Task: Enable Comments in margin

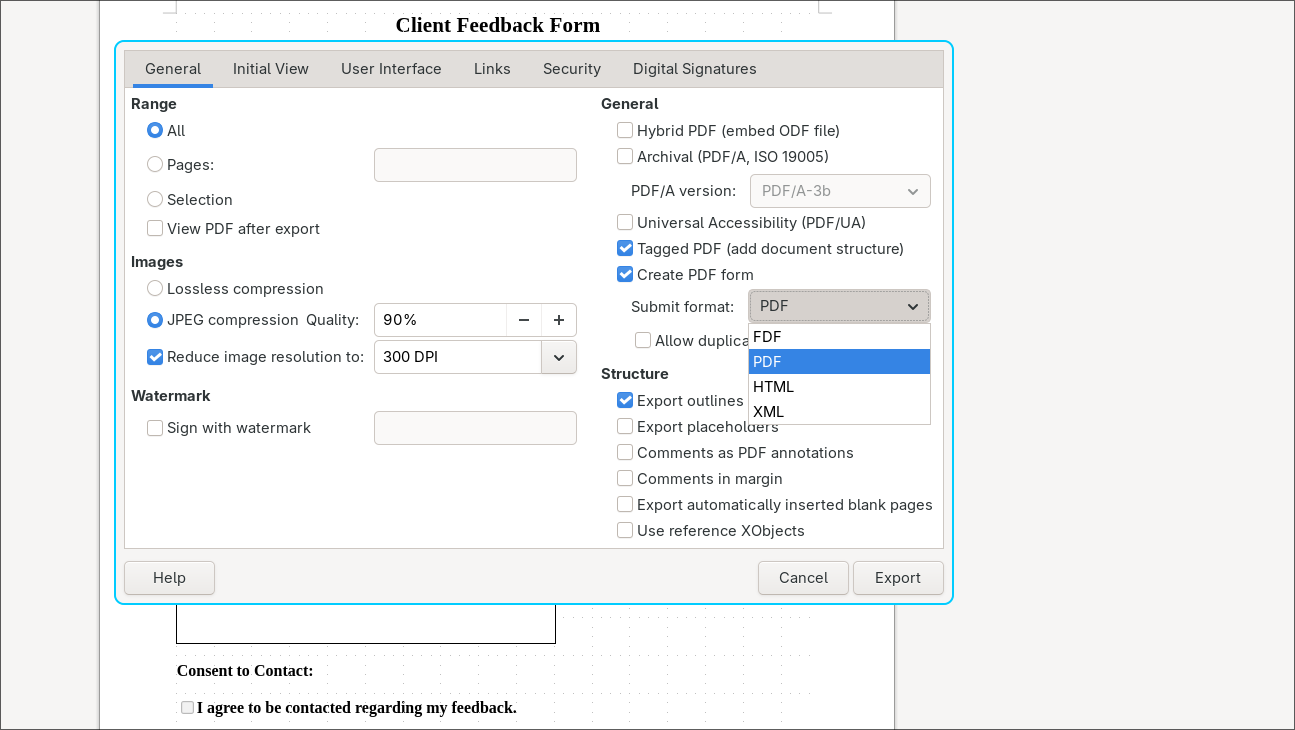Action: click(625, 478)
